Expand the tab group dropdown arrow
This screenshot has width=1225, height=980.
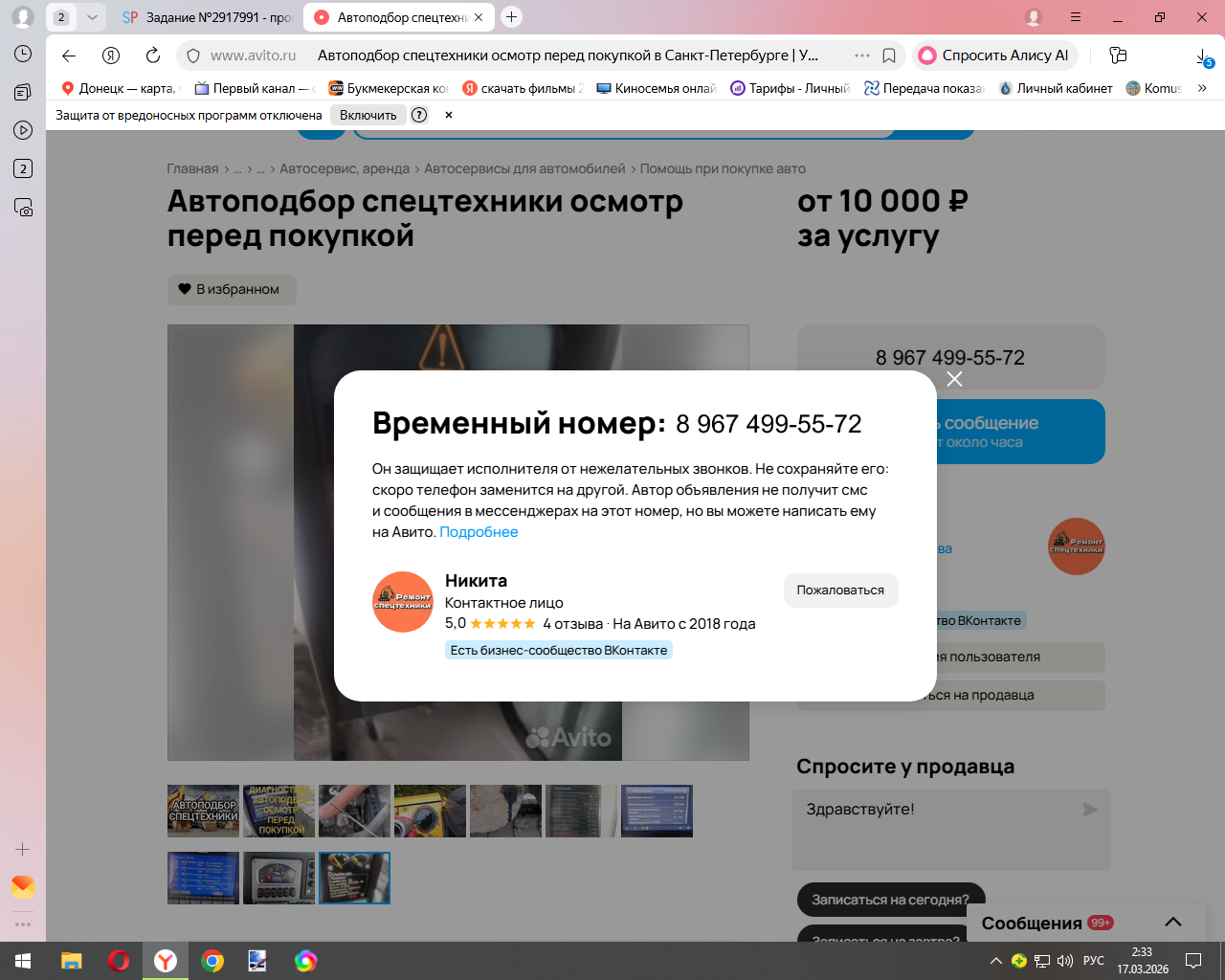coord(92,17)
